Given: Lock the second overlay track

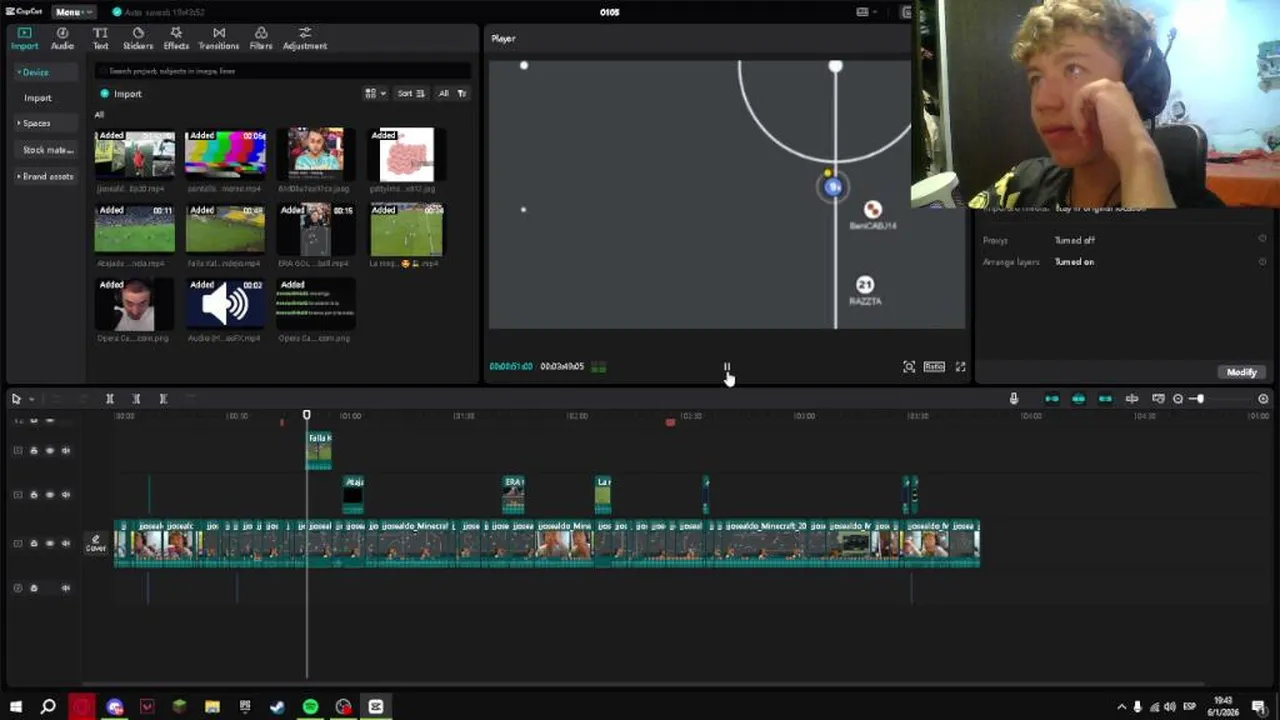Looking at the screenshot, I should 34,495.
